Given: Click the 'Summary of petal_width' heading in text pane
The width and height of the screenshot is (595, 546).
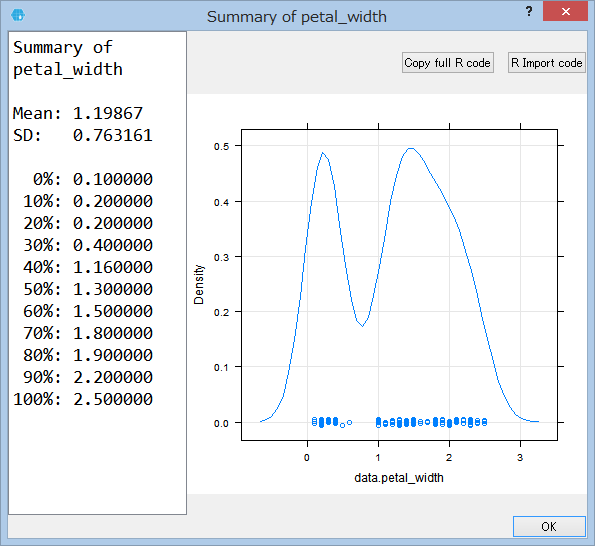Looking at the screenshot, I should coord(68,58).
